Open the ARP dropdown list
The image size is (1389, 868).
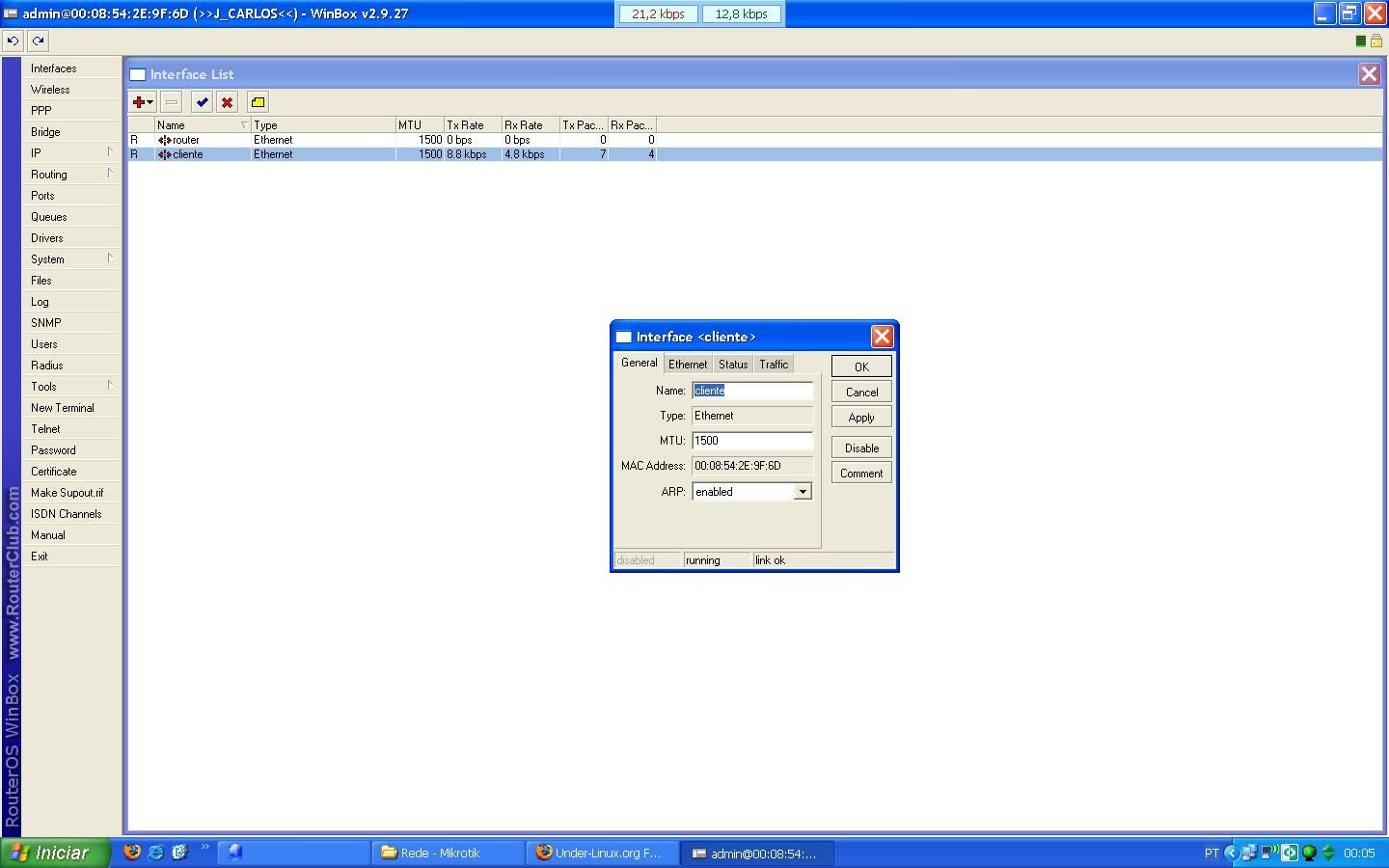[803, 492]
